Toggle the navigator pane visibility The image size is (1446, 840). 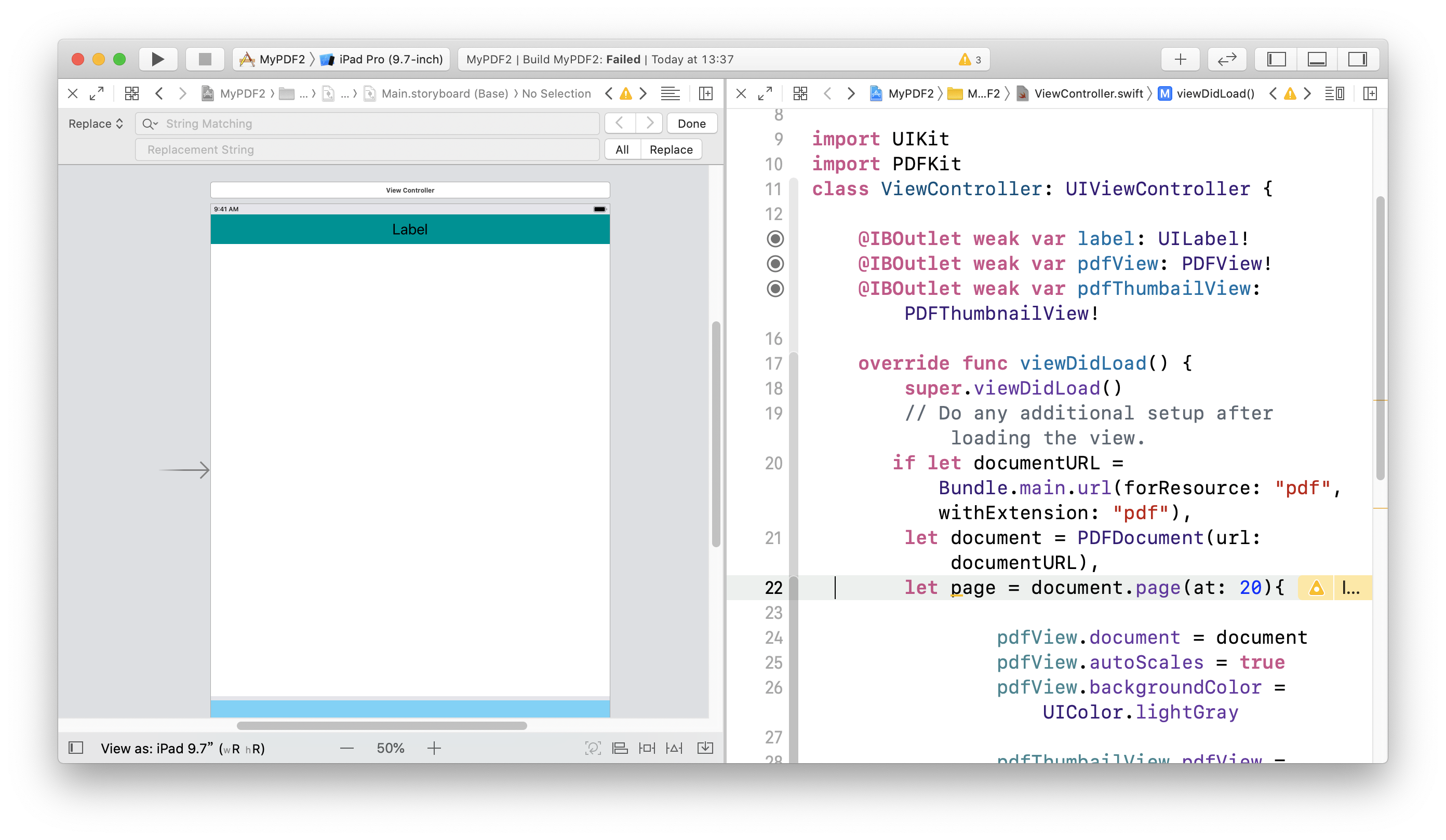pos(1276,59)
